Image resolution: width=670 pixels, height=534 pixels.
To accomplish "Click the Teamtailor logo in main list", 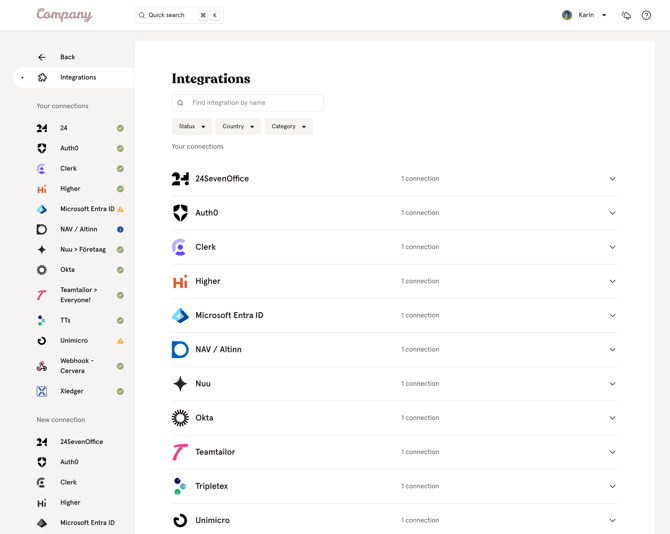I will (180, 452).
